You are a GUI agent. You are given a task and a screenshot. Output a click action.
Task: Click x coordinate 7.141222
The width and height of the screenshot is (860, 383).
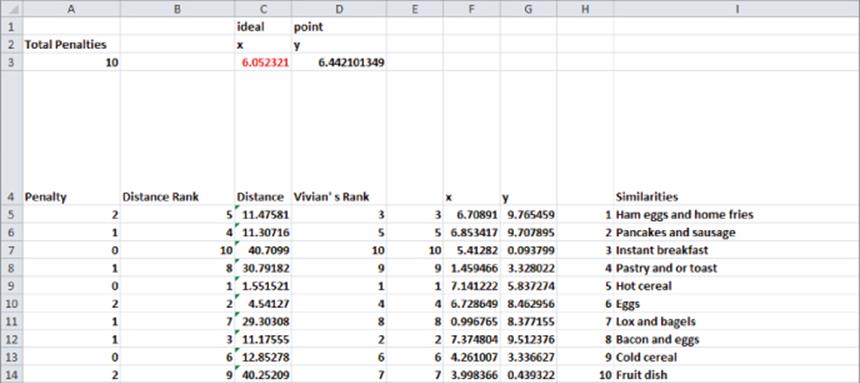coord(472,286)
